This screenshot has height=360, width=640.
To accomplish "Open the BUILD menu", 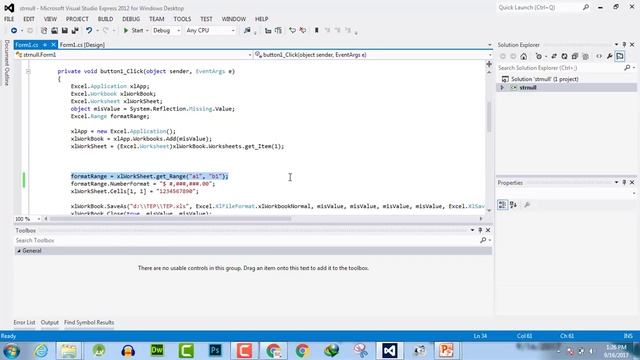I will [105, 19].
